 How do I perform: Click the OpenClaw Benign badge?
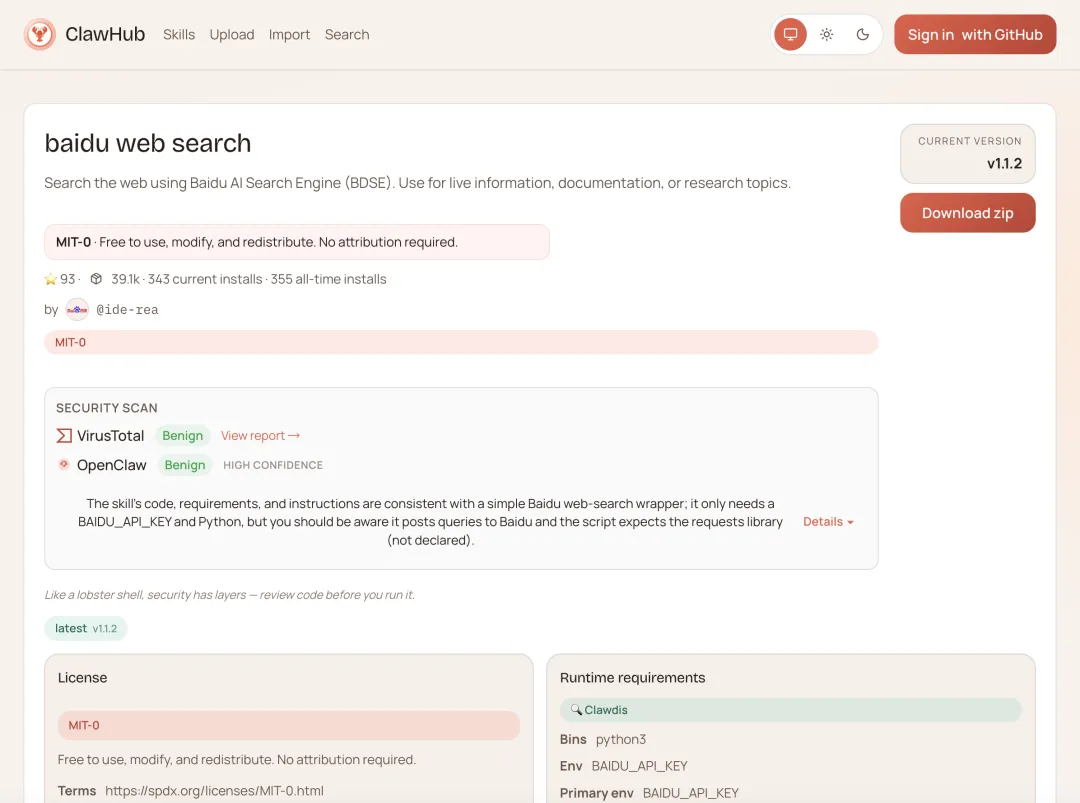pos(185,465)
